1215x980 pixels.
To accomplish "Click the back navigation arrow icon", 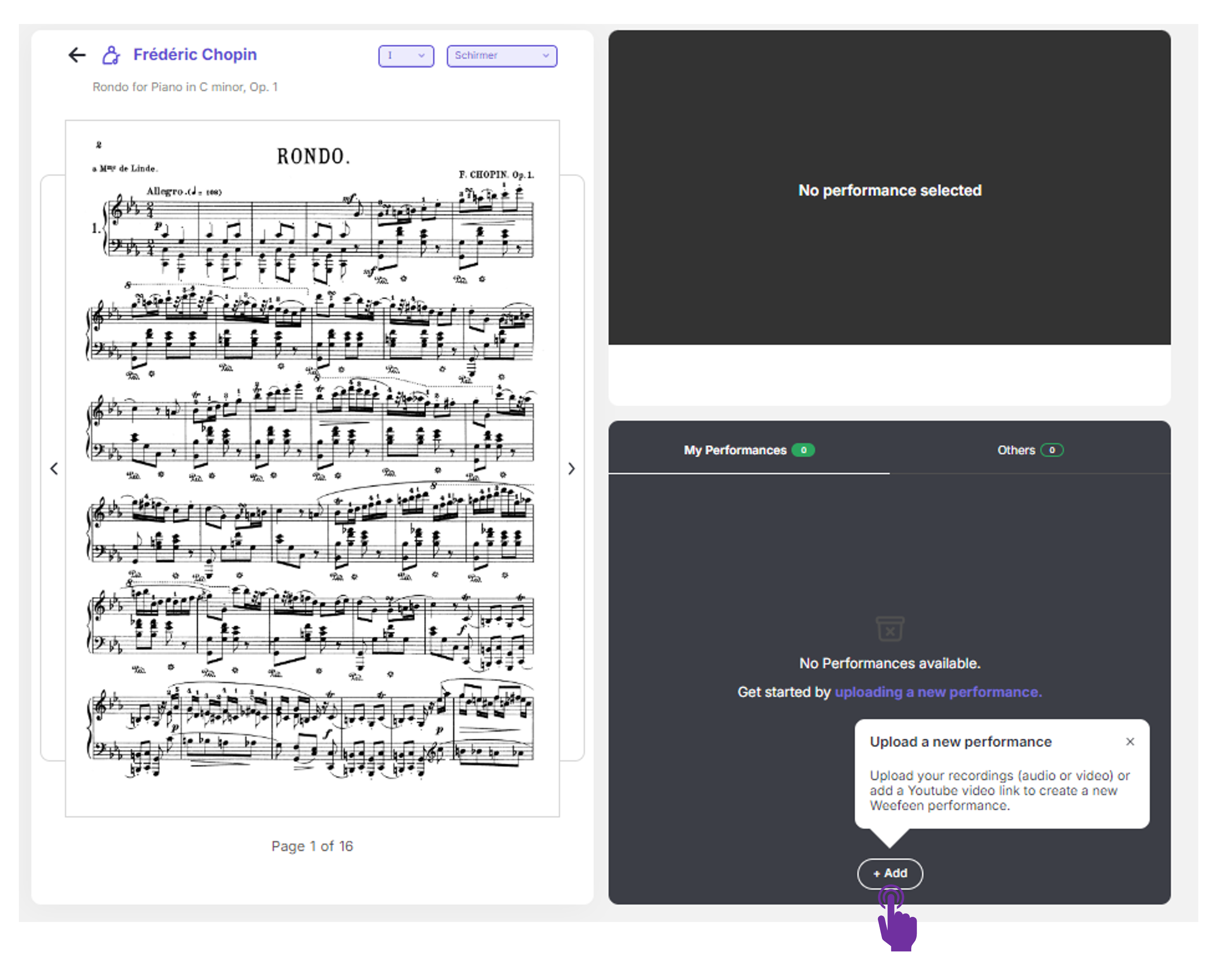I will 78,55.
